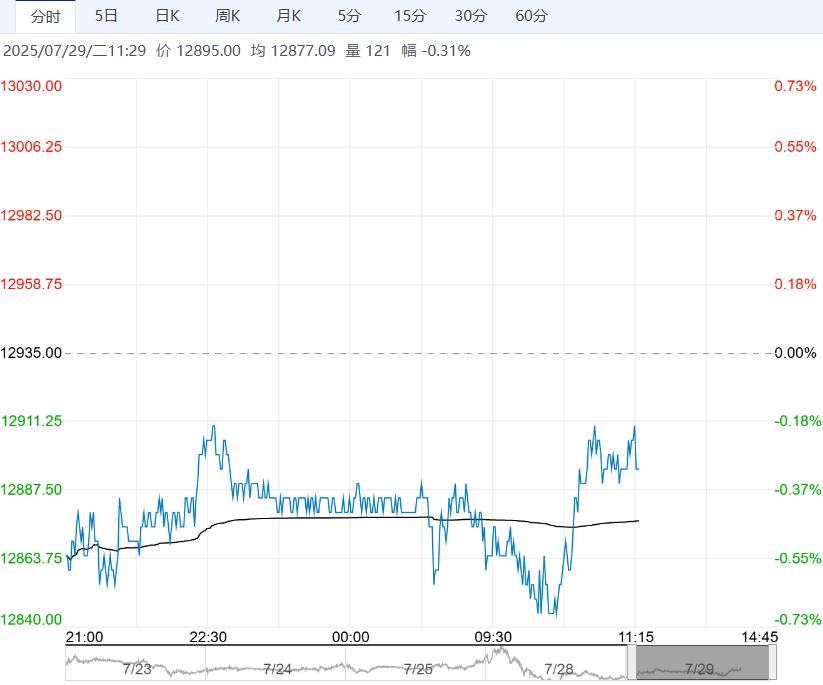Click the blue price line peak near 22:30
Screen dimensions: 823x685
pos(212,427)
